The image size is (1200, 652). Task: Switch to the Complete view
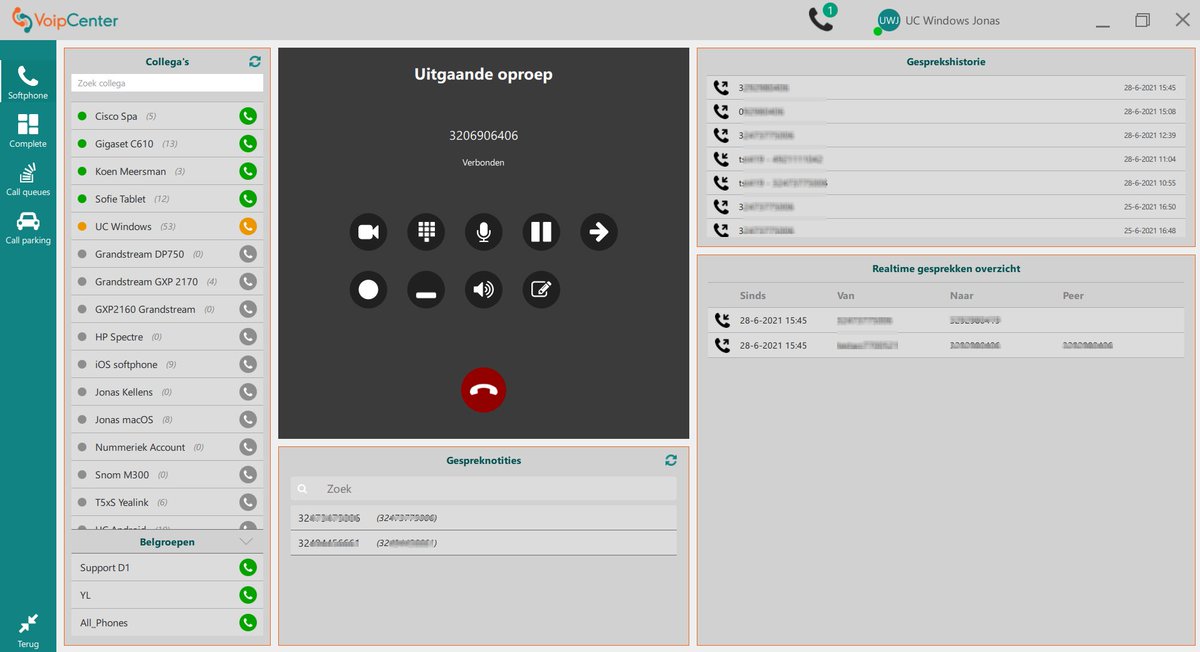tap(28, 128)
